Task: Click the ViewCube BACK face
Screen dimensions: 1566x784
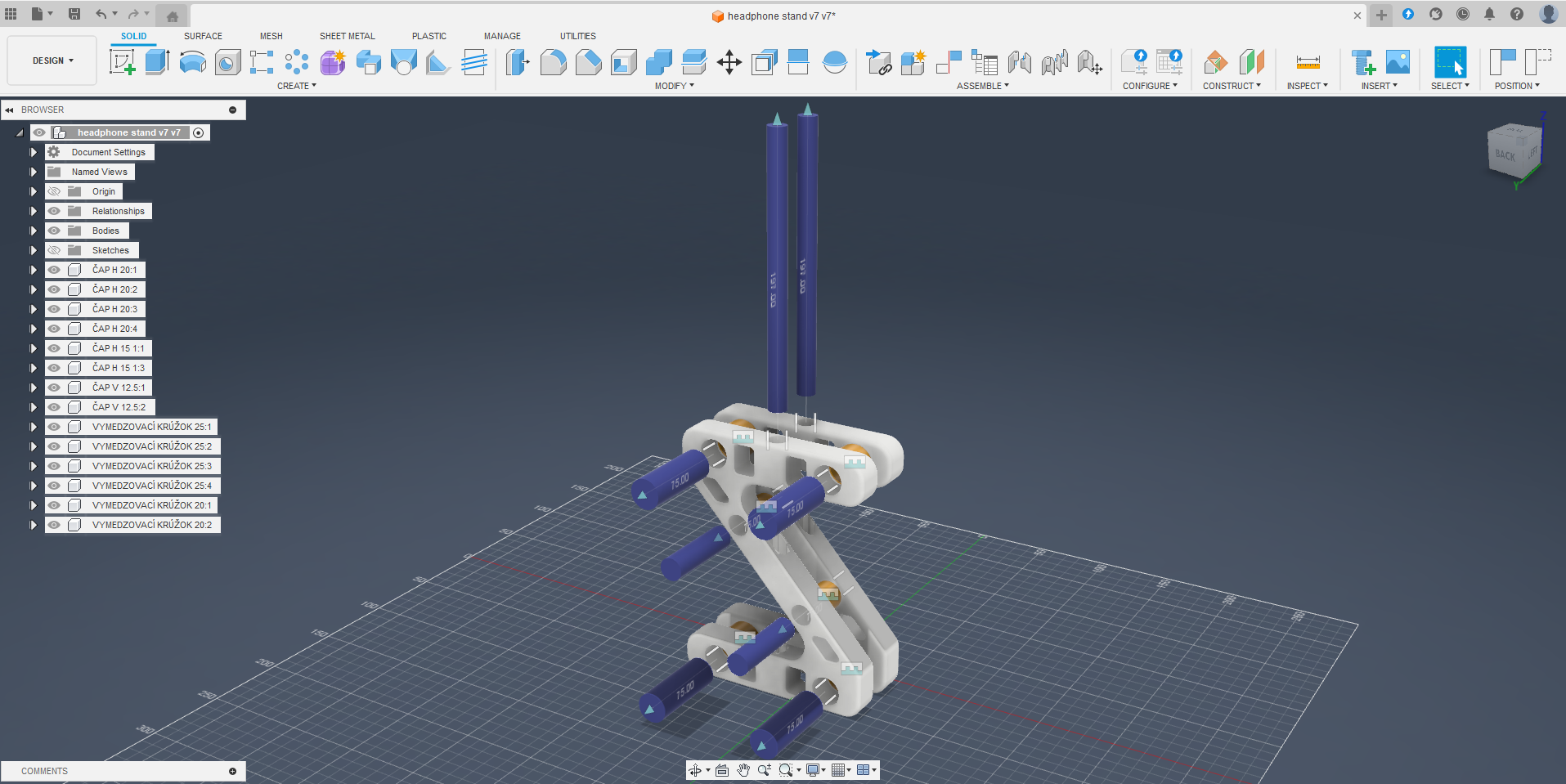Action: click(1505, 155)
